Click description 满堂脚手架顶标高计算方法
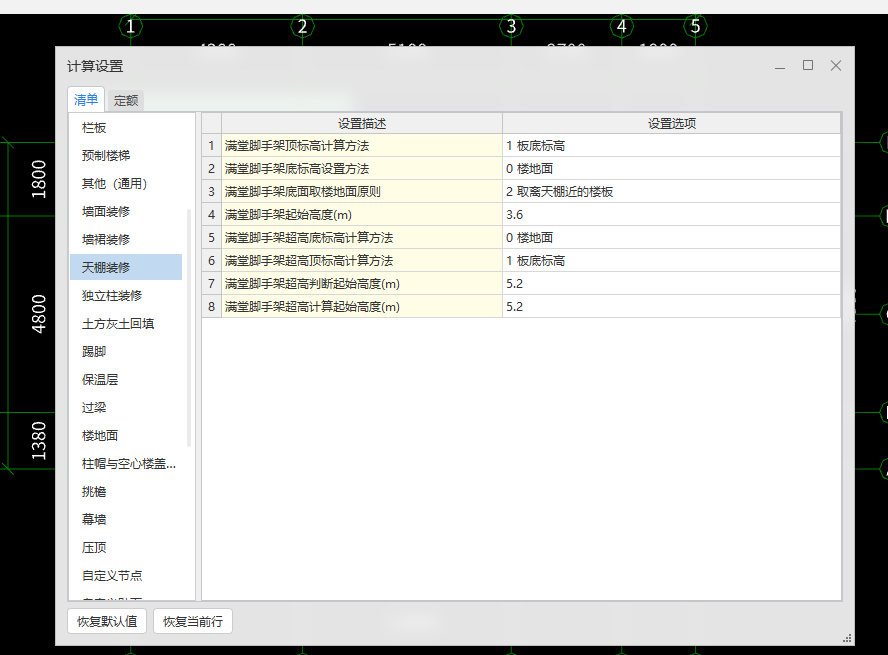Image resolution: width=888 pixels, height=655 pixels. click(362, 146)
